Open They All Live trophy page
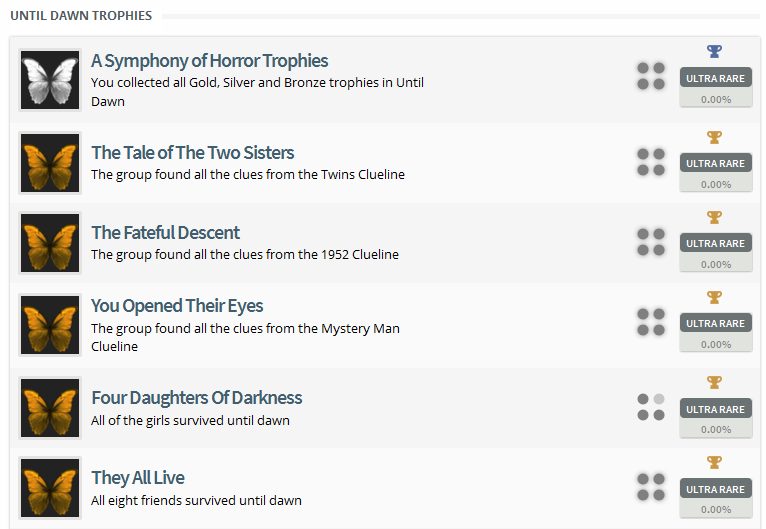This screenshot has width=766, height=529. point(138,478)
